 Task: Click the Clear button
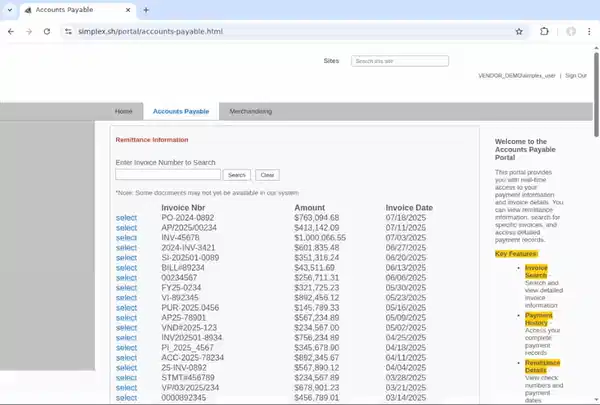267,175
